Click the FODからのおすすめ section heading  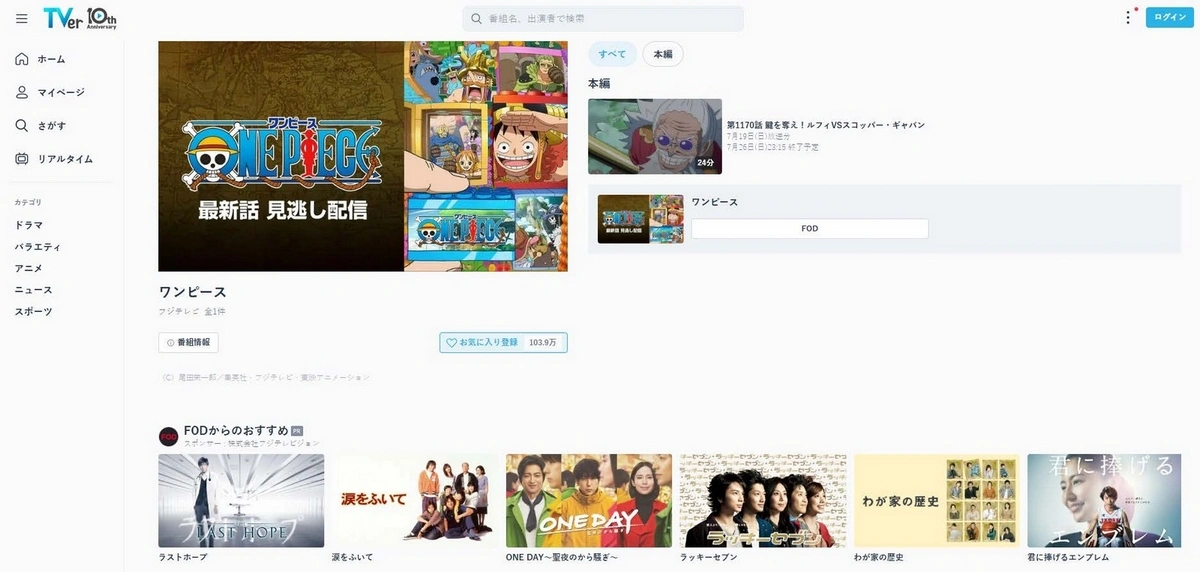point(236,430)
